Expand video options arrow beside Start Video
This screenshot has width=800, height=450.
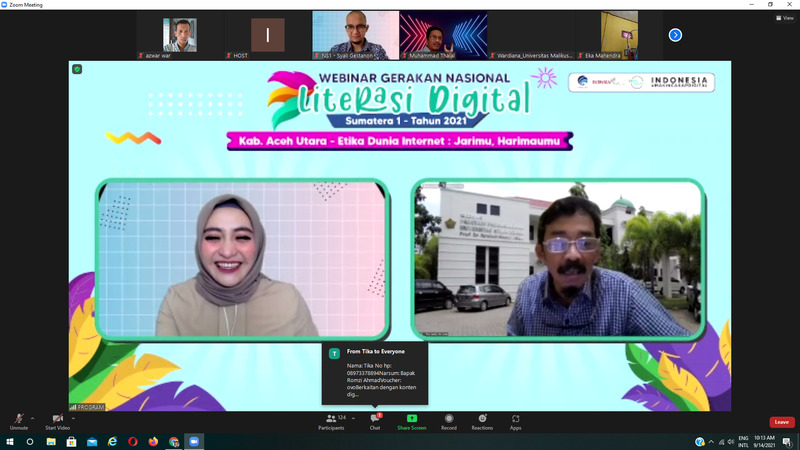73,417
